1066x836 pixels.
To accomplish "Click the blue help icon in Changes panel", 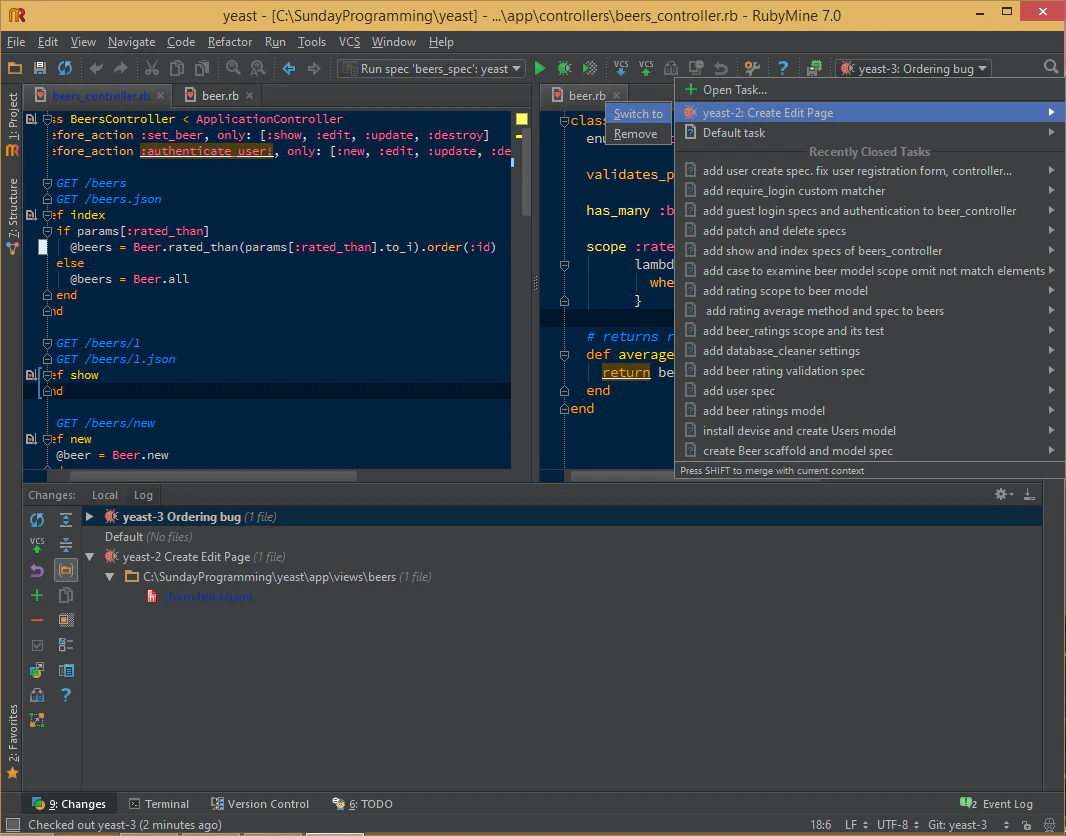I will click(x=66, y=695).
